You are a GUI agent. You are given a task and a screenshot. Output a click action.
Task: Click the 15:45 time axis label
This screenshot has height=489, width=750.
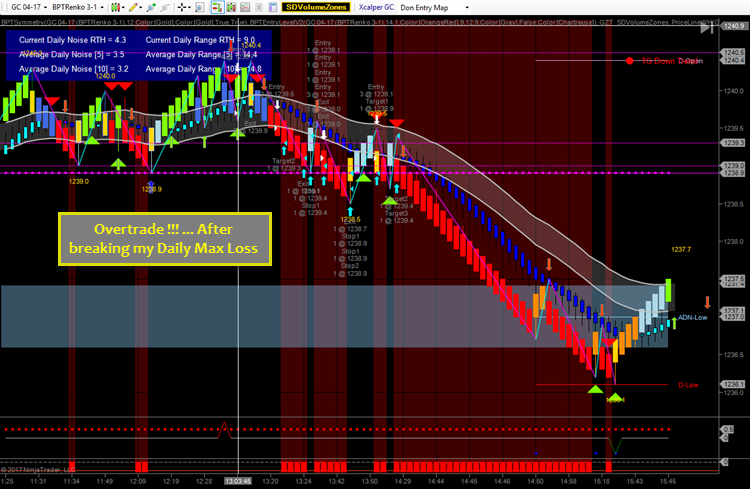[668, 481]
